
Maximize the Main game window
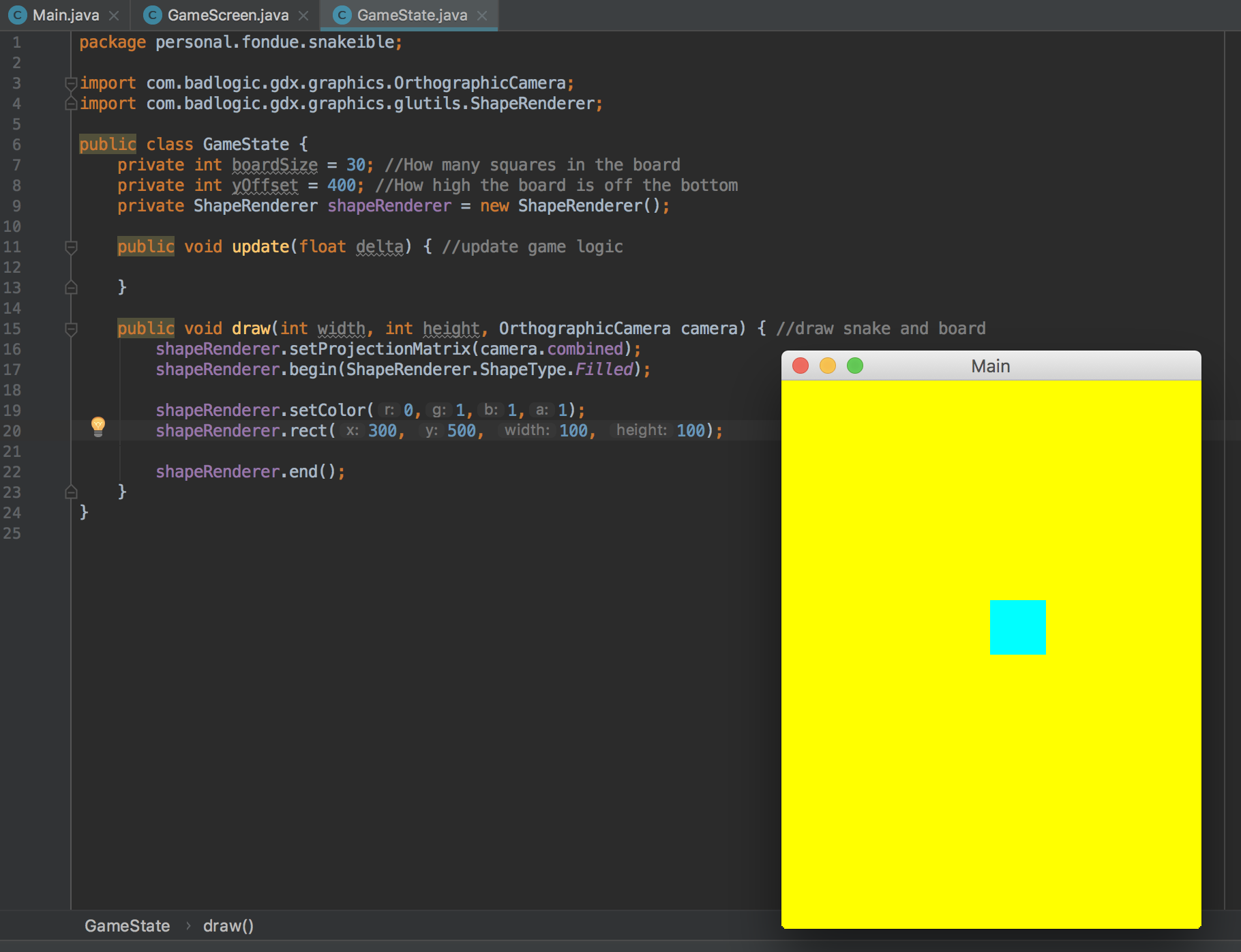point(855,366)
